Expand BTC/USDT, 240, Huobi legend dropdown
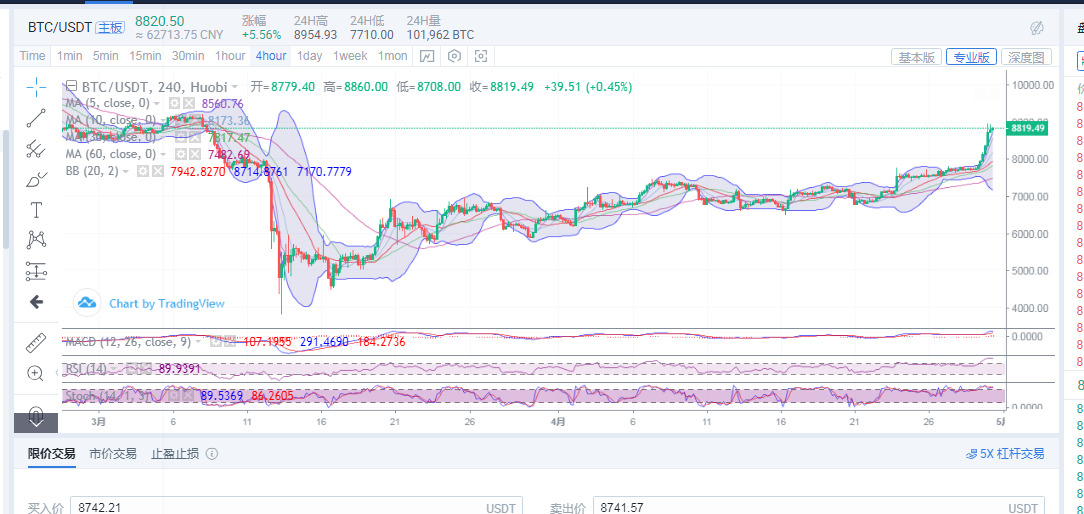The width and height of the screenshot is (1084, 514). click(235, 87)
